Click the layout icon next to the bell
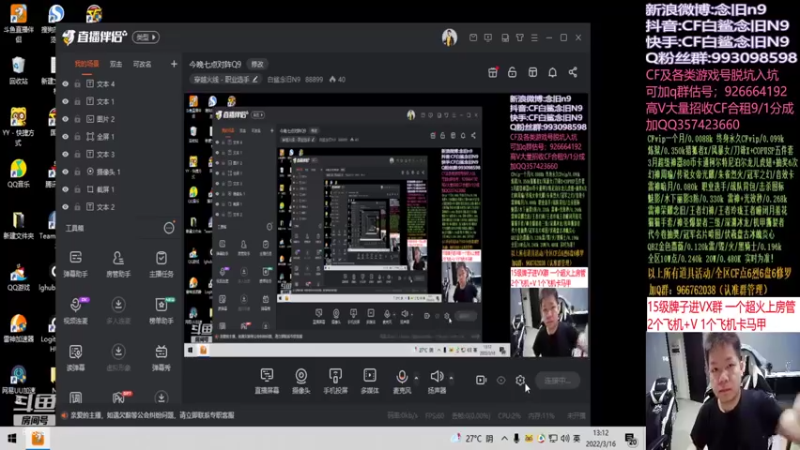800x450 pixels. tap(533, 72)
